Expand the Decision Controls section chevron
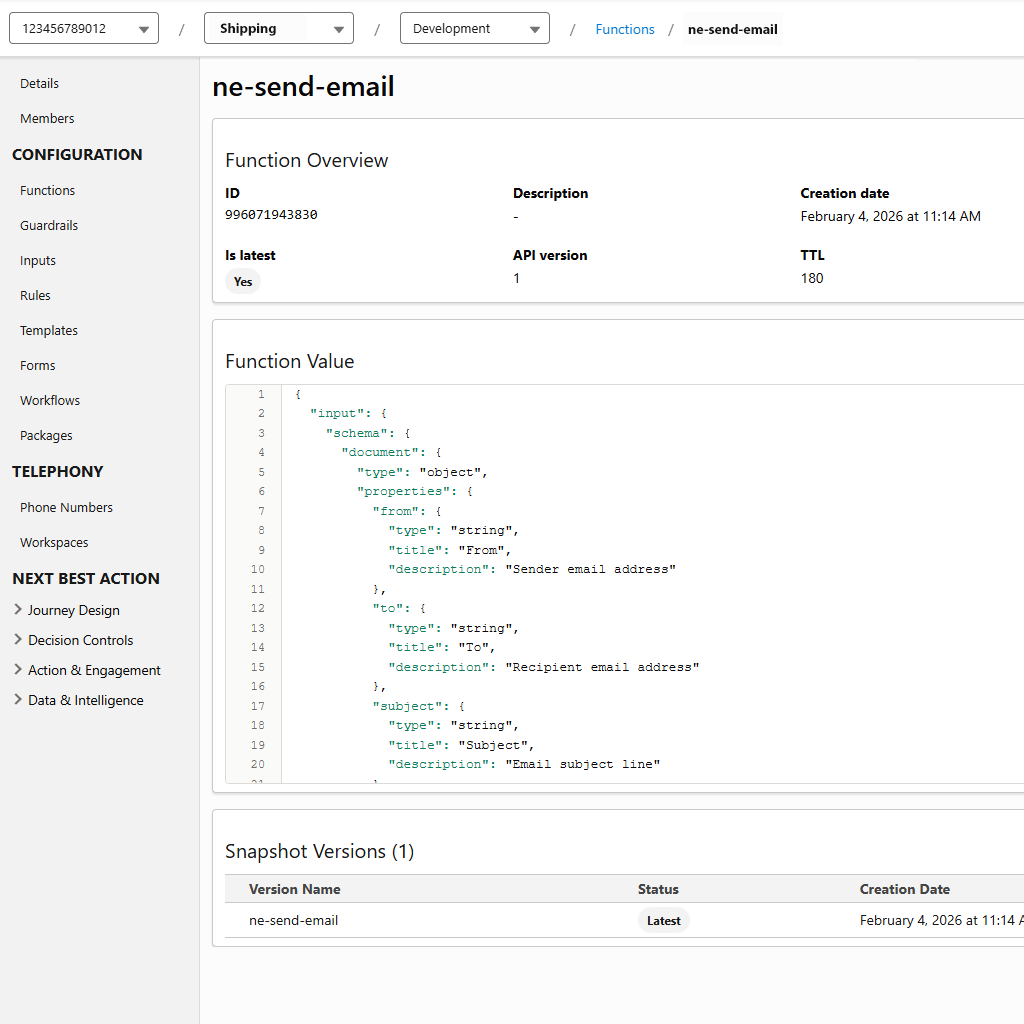 point(18,640)
